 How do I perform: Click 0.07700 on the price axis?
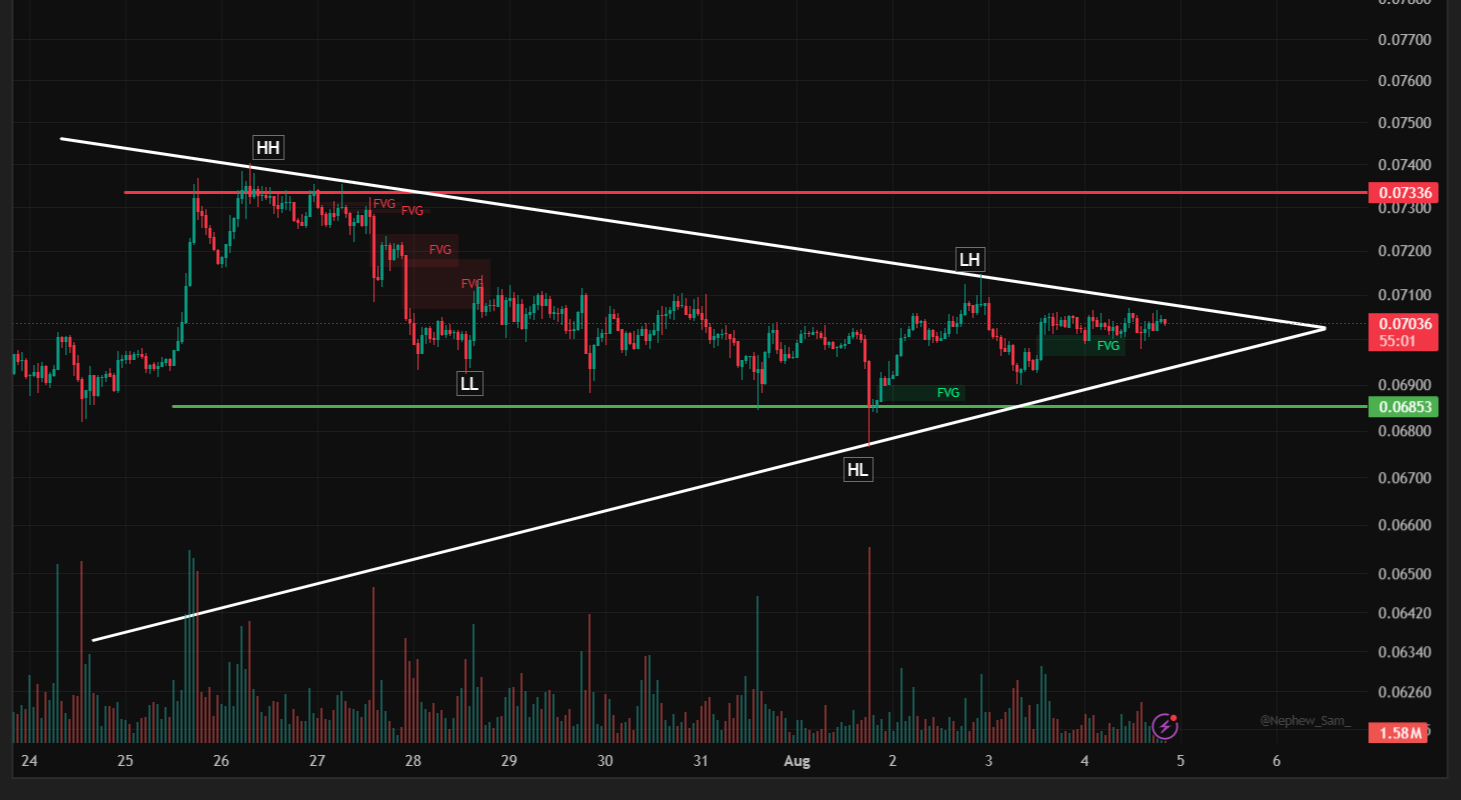[1405, 40]
